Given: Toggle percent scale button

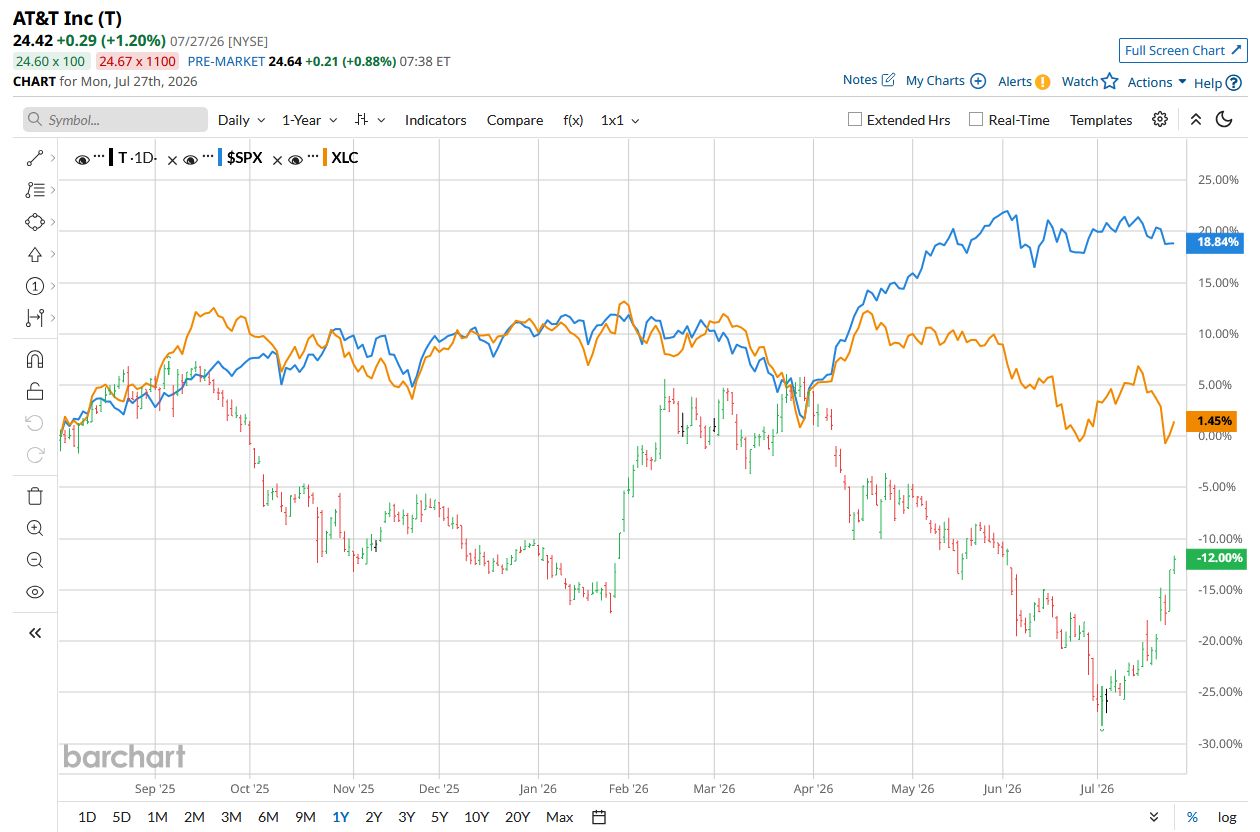Looking at the screenshot, I should [x=1192, y=817].
